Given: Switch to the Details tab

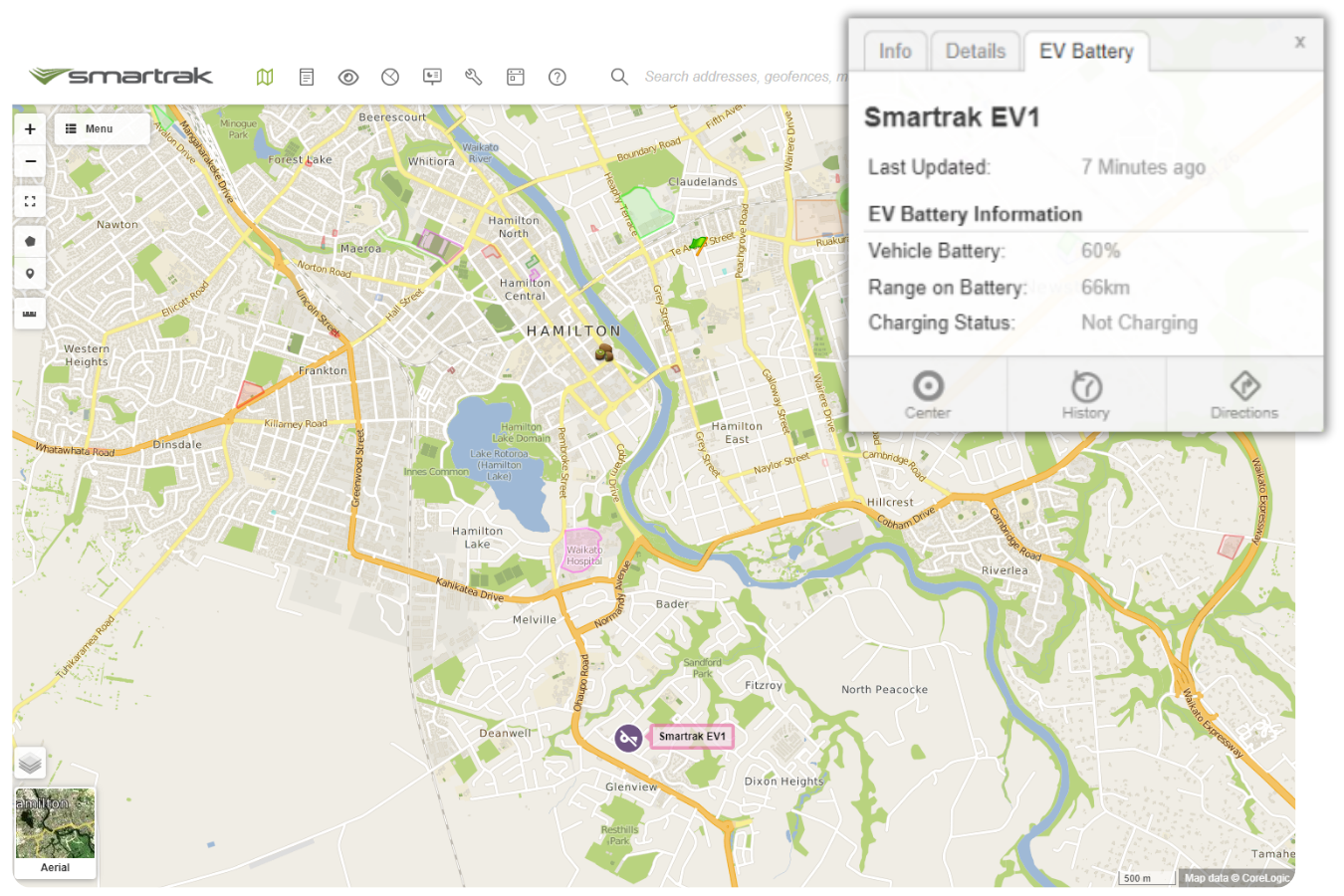Looking at the screenshot, I should [x=976, y=52].
